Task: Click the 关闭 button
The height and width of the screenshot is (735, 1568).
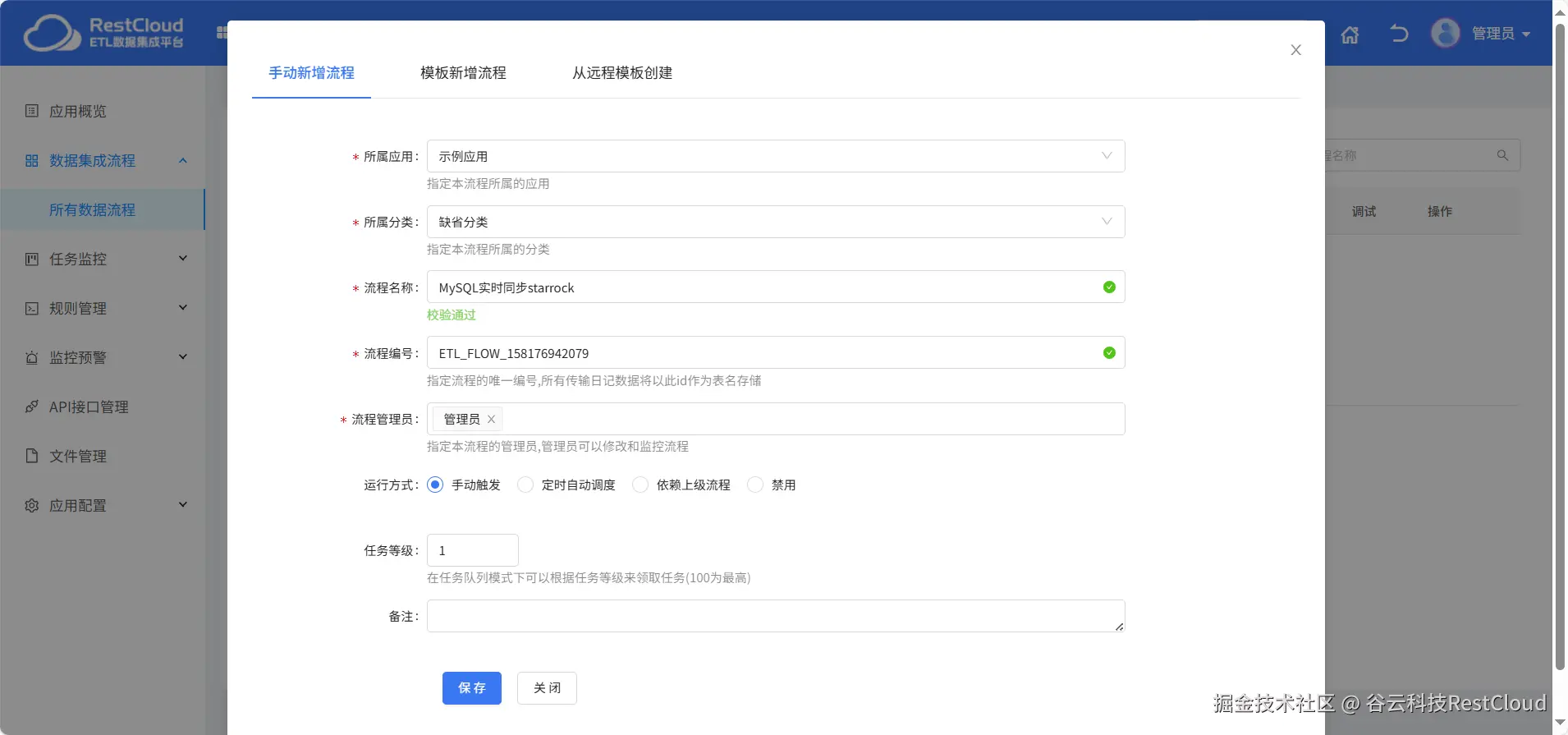Action: 547,688
